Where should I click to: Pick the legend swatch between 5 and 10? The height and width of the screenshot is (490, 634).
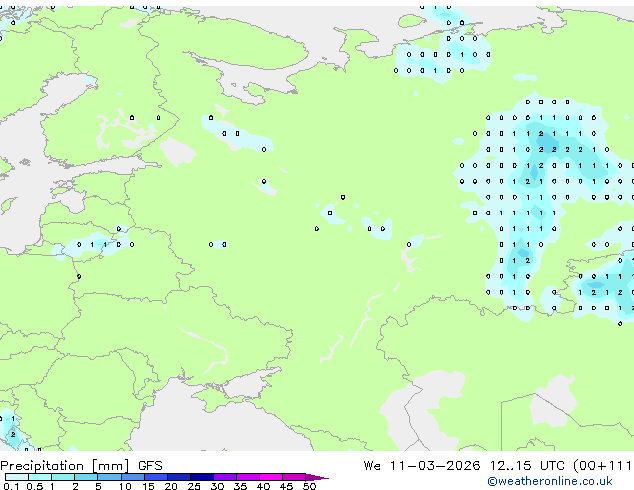[109, 477]
